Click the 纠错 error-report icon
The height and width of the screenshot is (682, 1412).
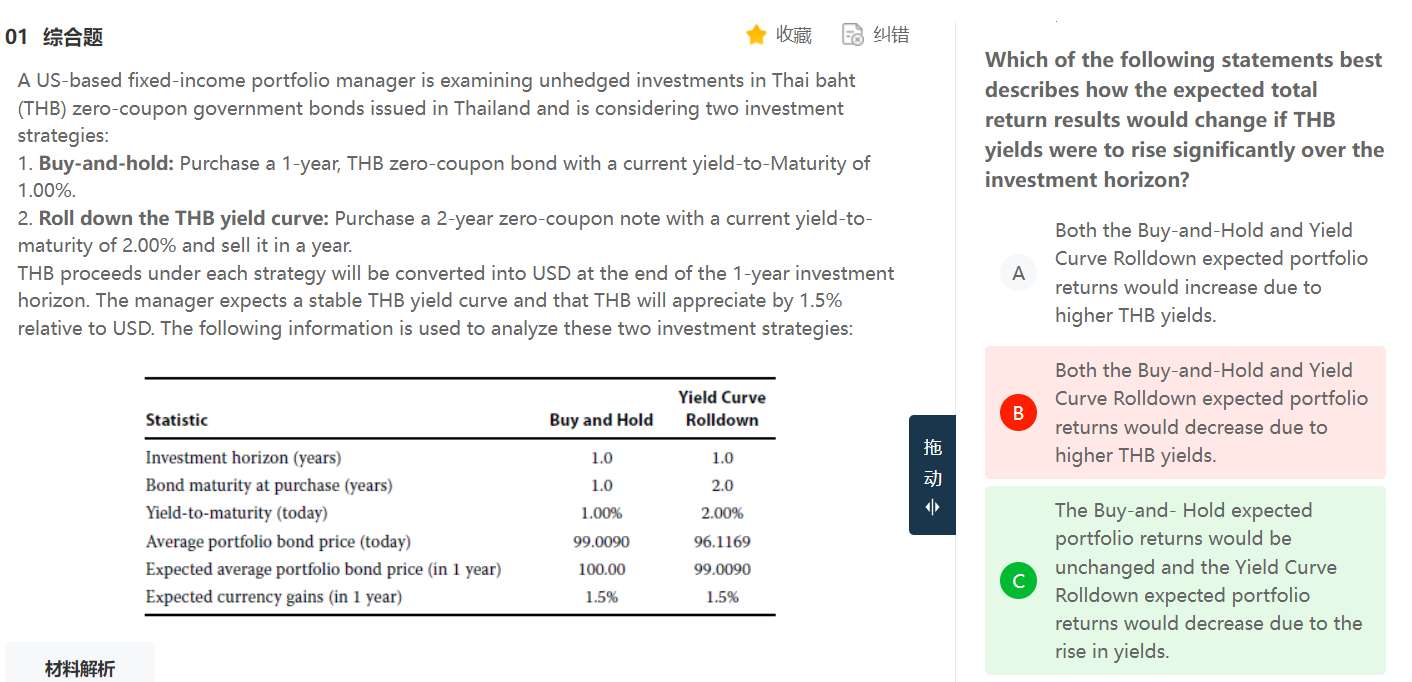click(852, 35)
